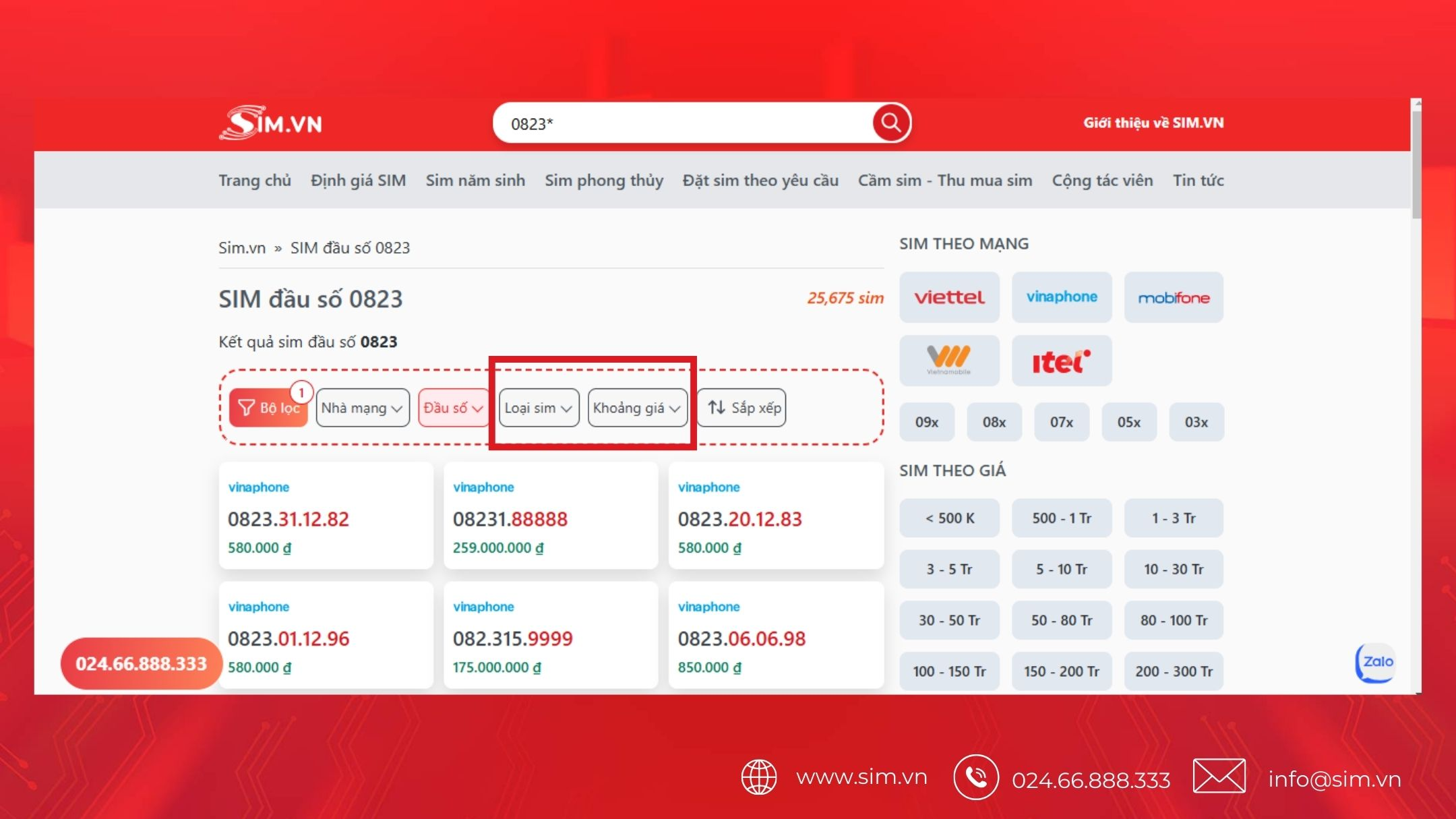Open SIM card 082.315.9999
This screenshot has height=819, width=1456.
551,635
